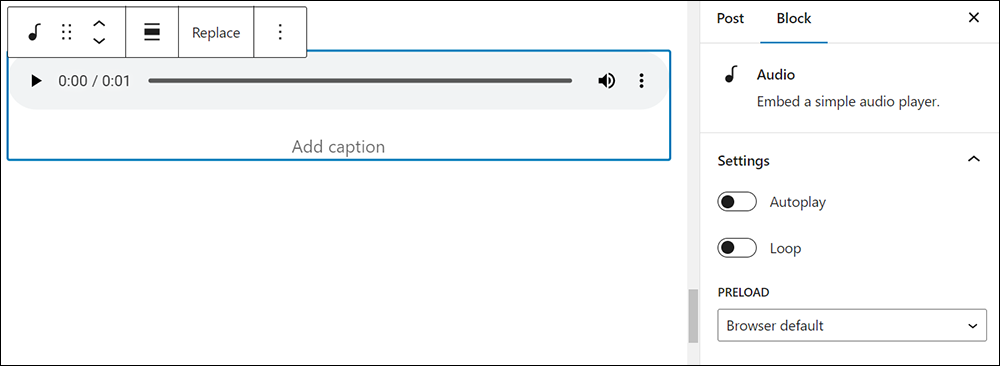Viewport: 1000px width, 366px height.
Task: Open the block alignment options
Action: point(152,33)
